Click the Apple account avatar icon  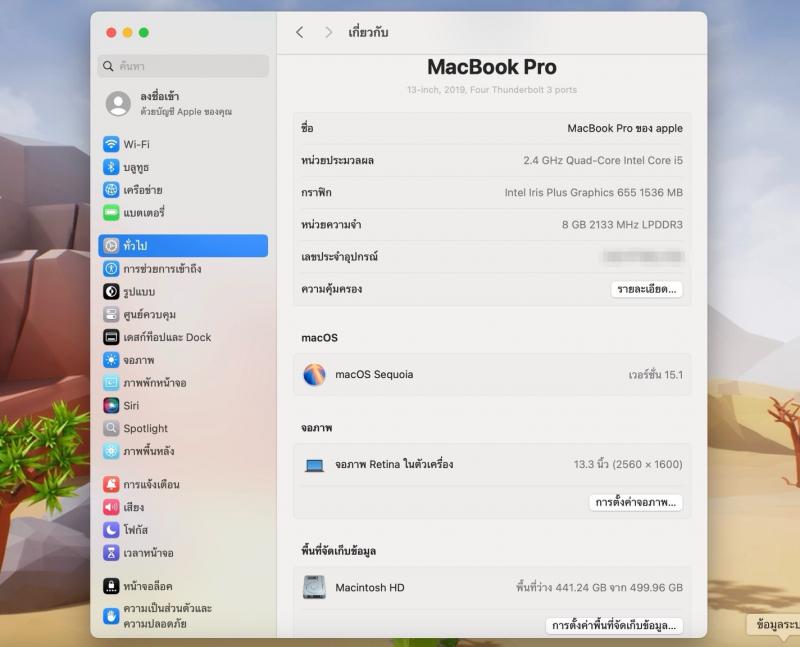[118, 104]
